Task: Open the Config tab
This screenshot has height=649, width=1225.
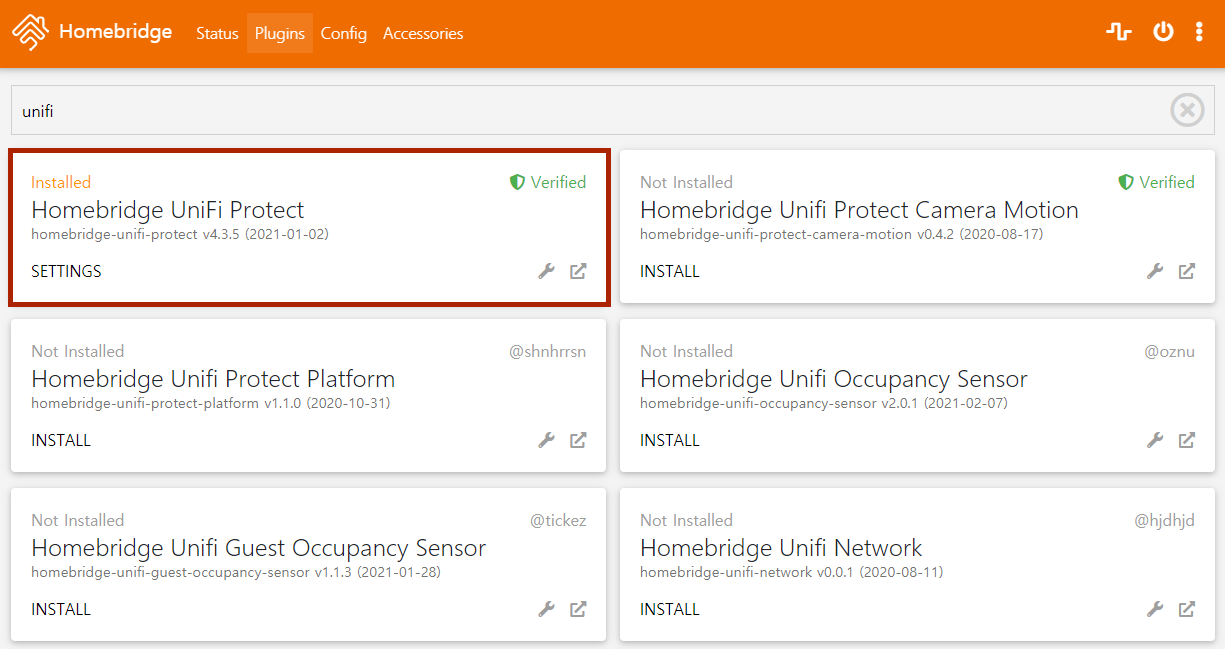Action: tap(344, 33)
